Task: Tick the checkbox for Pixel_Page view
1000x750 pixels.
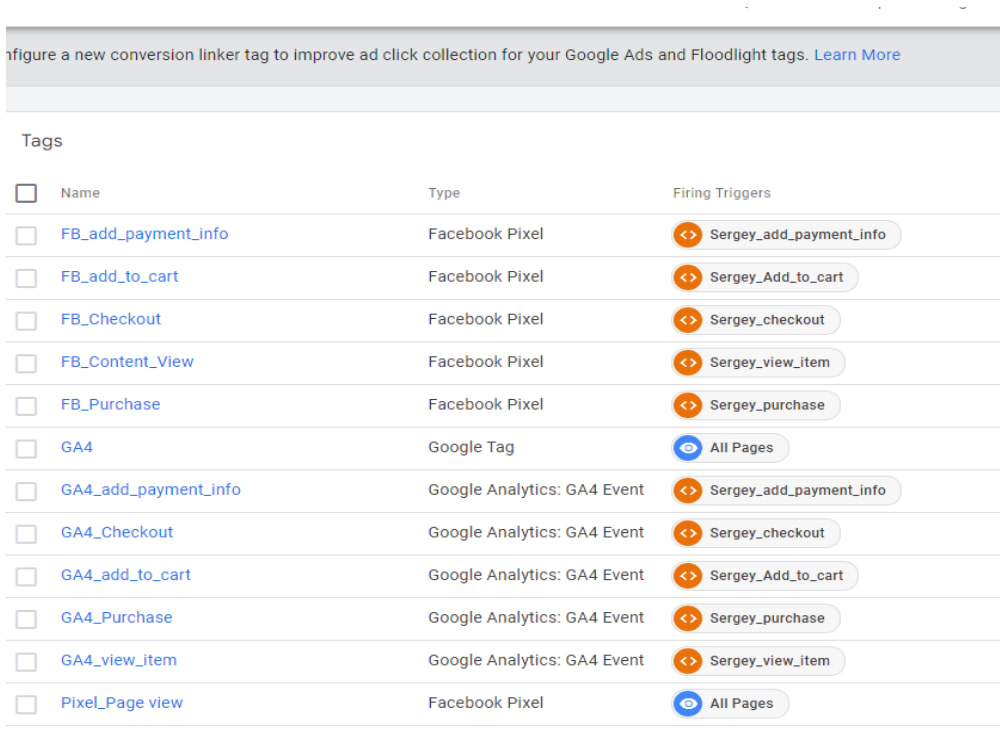Action: (x=27, y=704)
